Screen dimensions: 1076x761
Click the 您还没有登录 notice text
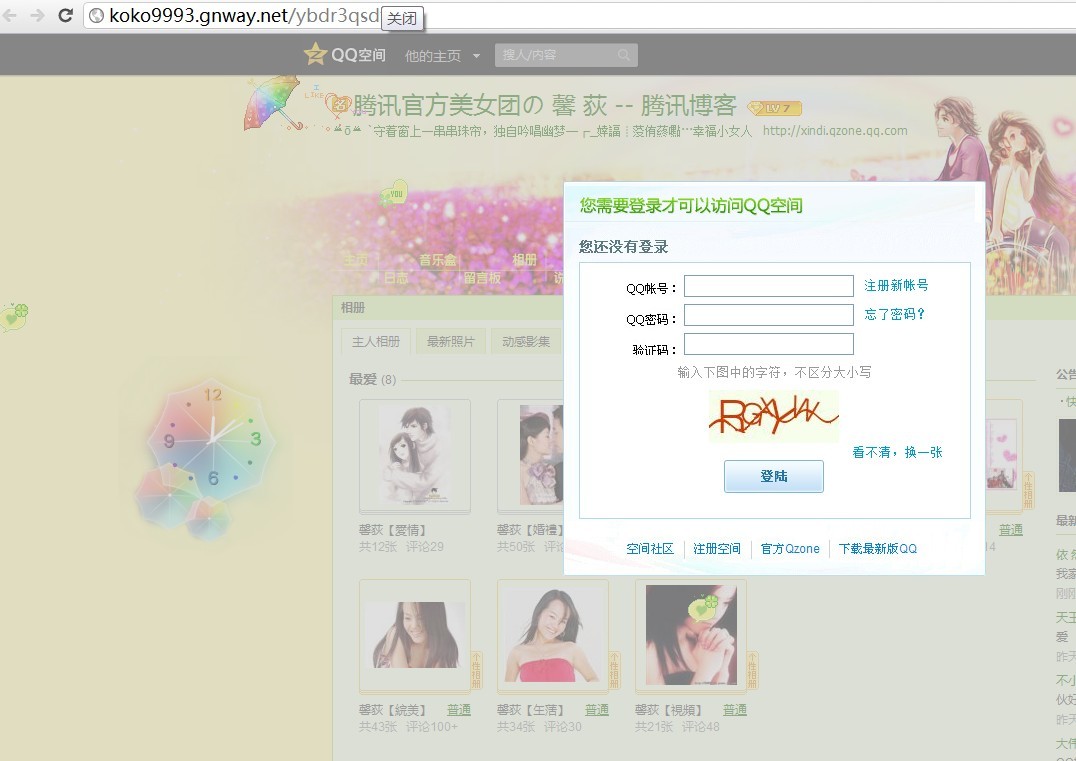pos(623,246)
